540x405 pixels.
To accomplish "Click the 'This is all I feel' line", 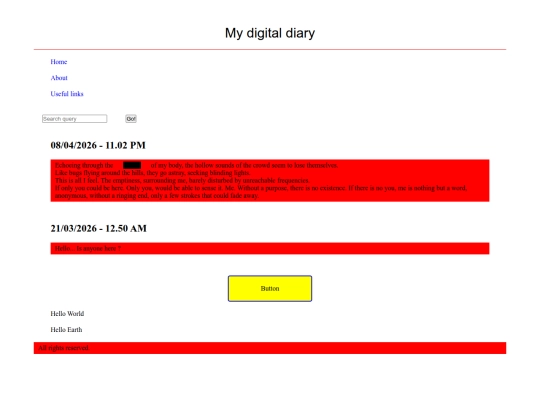I will click(x=182, y=180).
